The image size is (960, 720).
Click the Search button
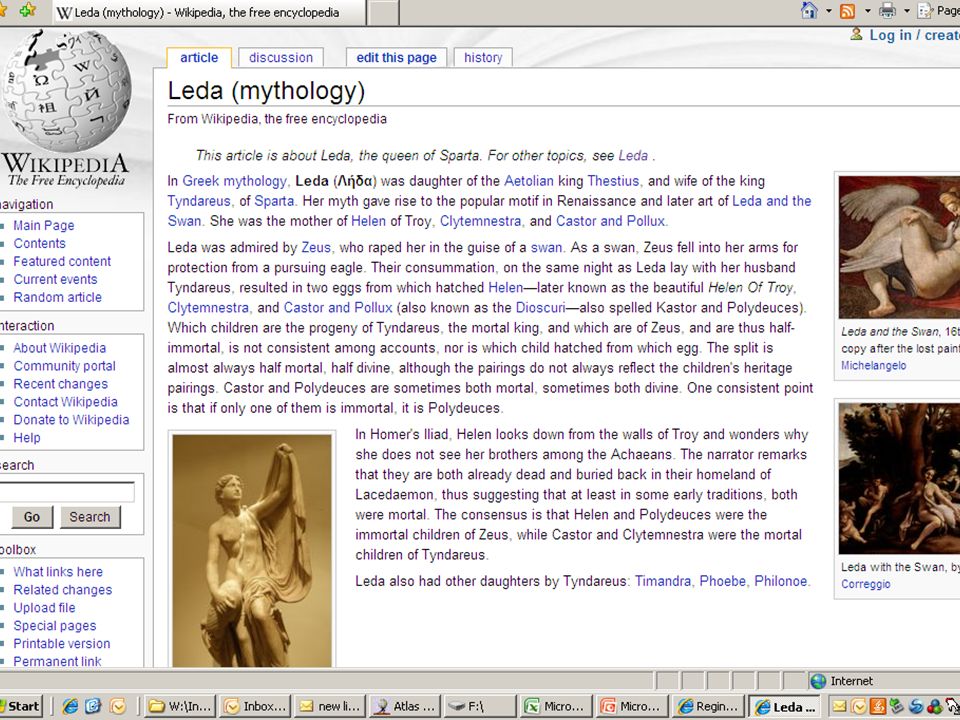(90, 517)
